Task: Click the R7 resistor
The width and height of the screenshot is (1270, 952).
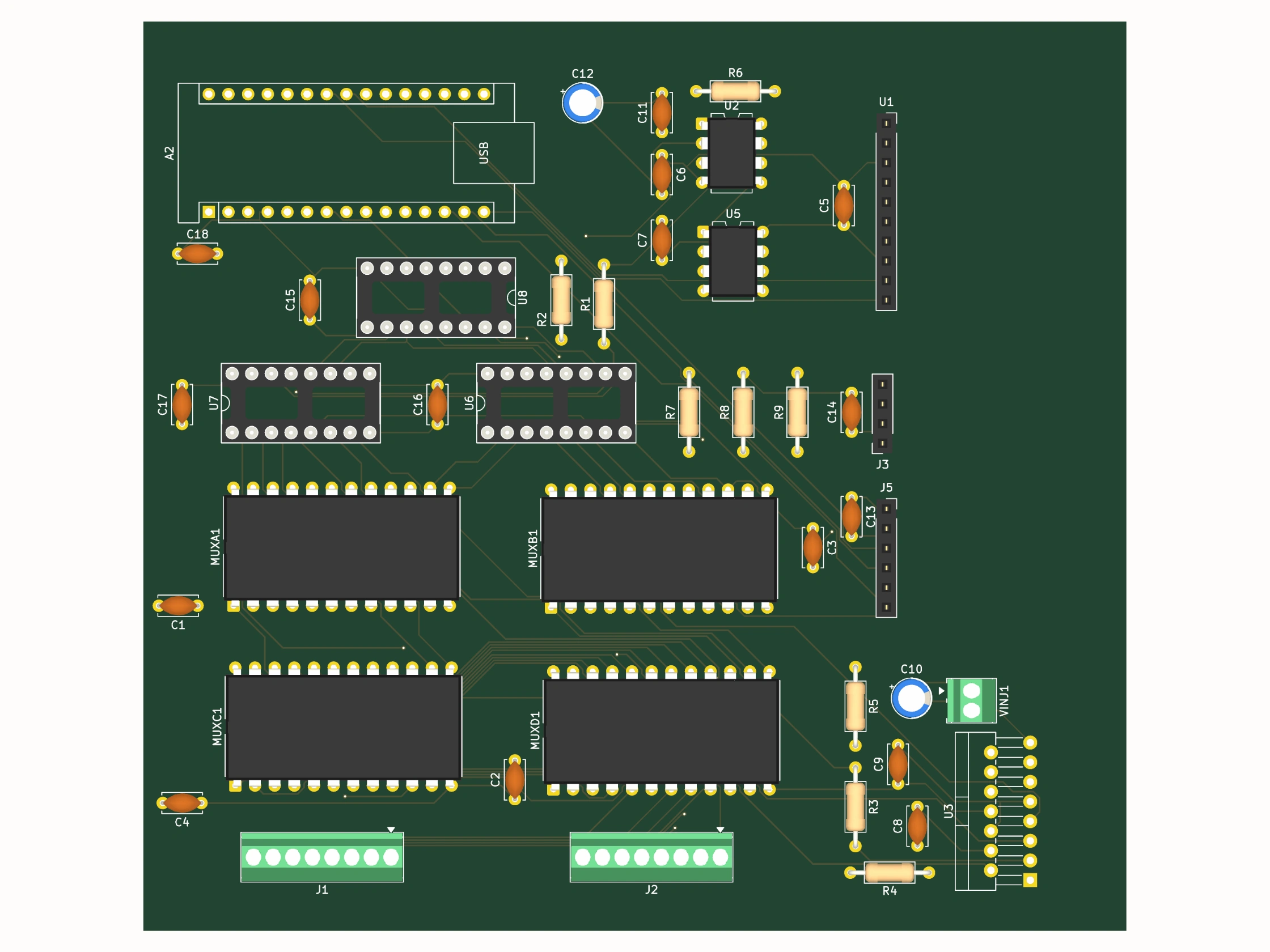Action: [689, 413]
